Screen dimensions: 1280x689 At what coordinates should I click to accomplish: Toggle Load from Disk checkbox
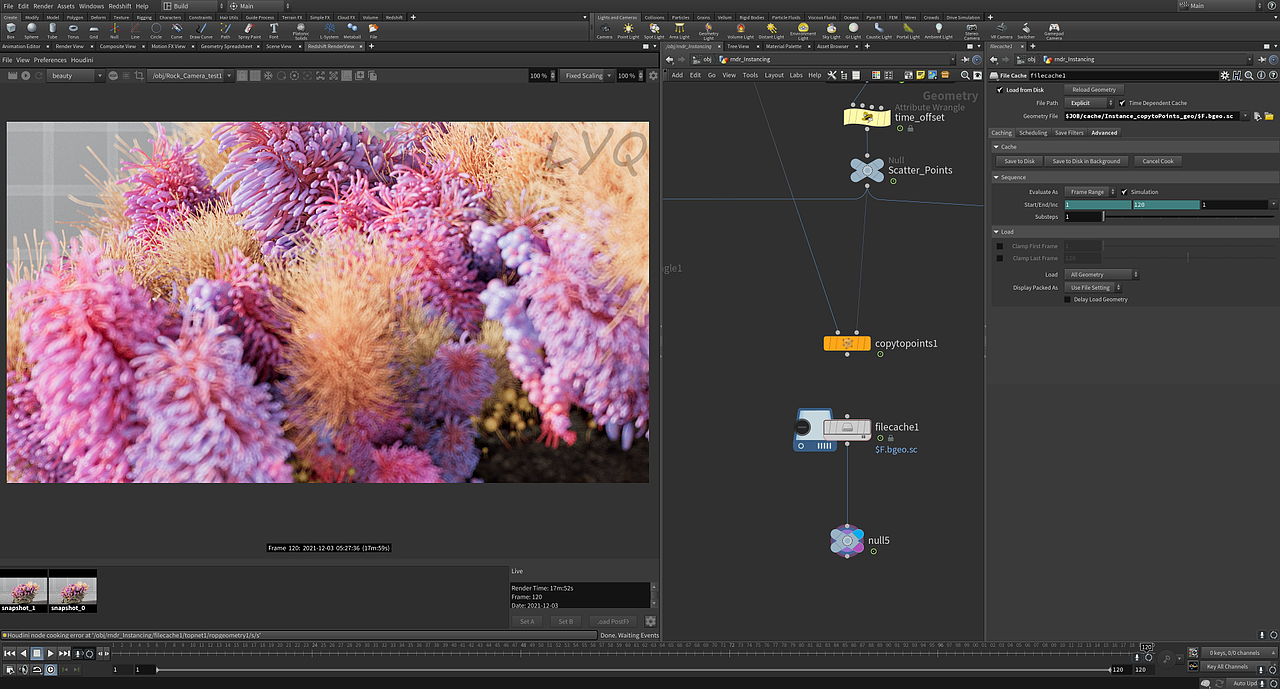(x=1001, y=90)
